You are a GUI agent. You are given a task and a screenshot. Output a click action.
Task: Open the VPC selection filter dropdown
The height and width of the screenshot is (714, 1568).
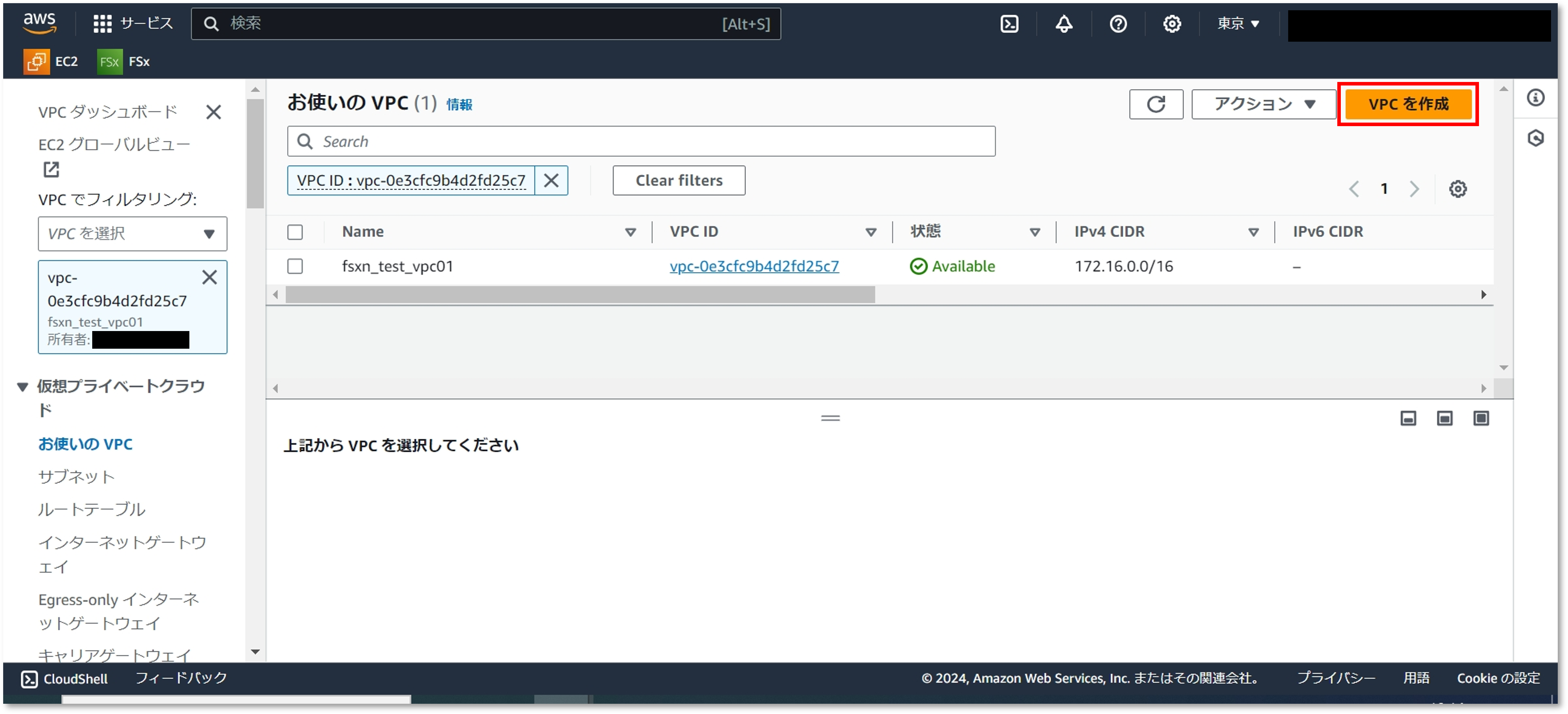coord(132,233)
